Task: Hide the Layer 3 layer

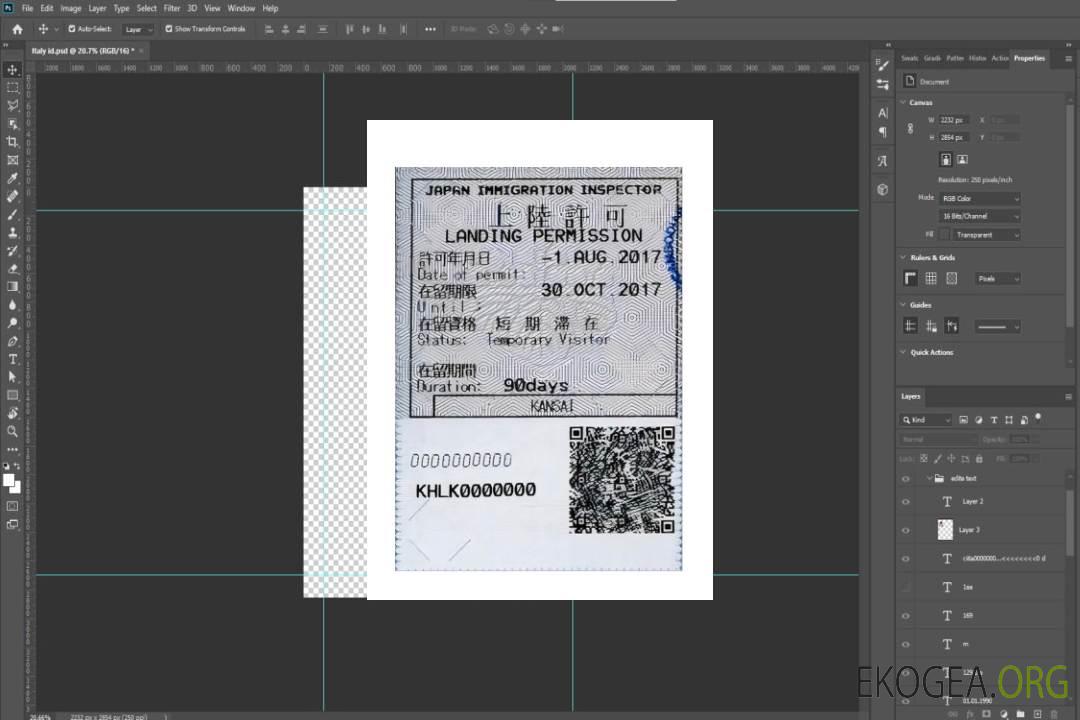Action: coord(906,531)
